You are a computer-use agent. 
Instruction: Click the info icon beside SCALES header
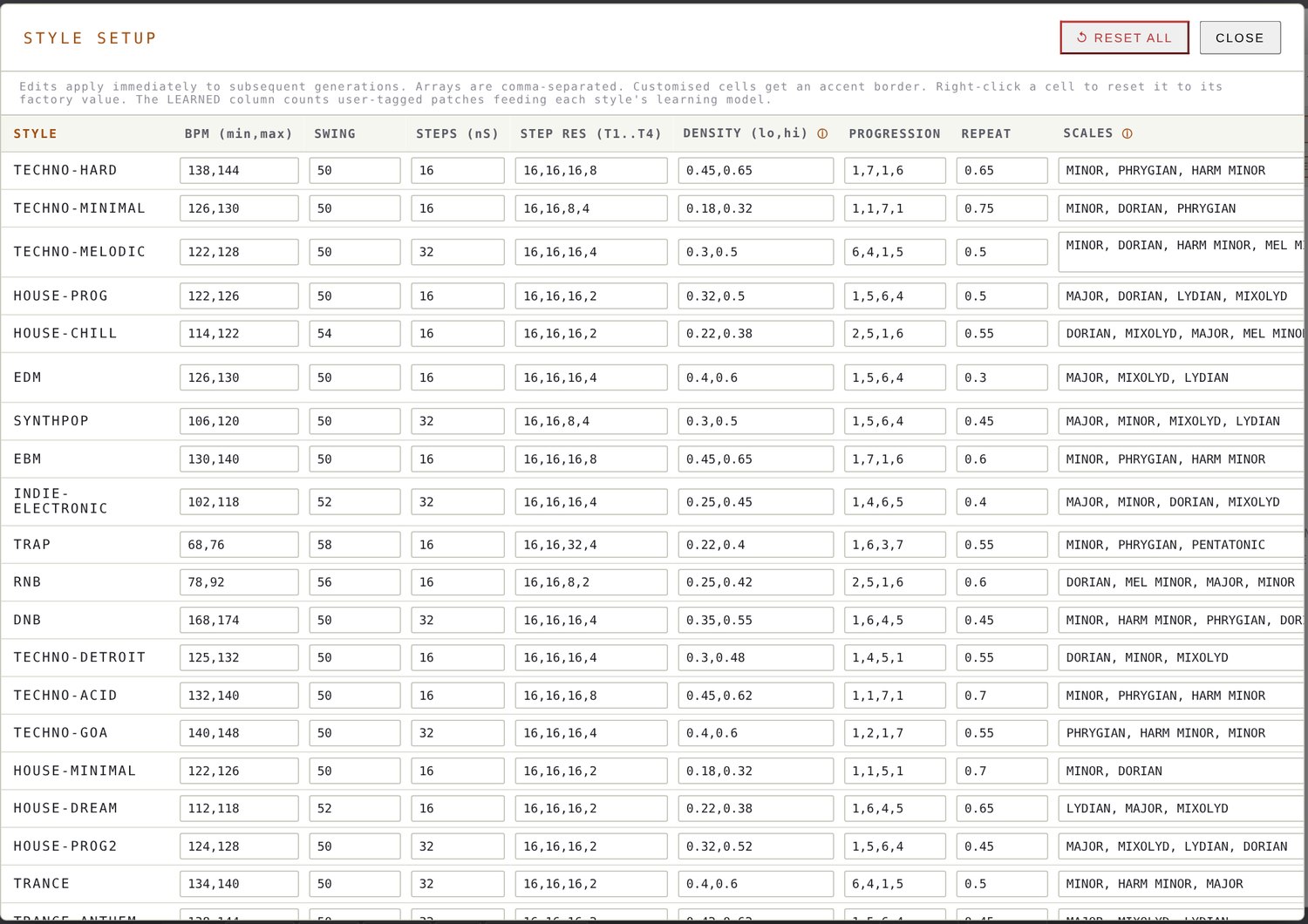point(1127,133)
